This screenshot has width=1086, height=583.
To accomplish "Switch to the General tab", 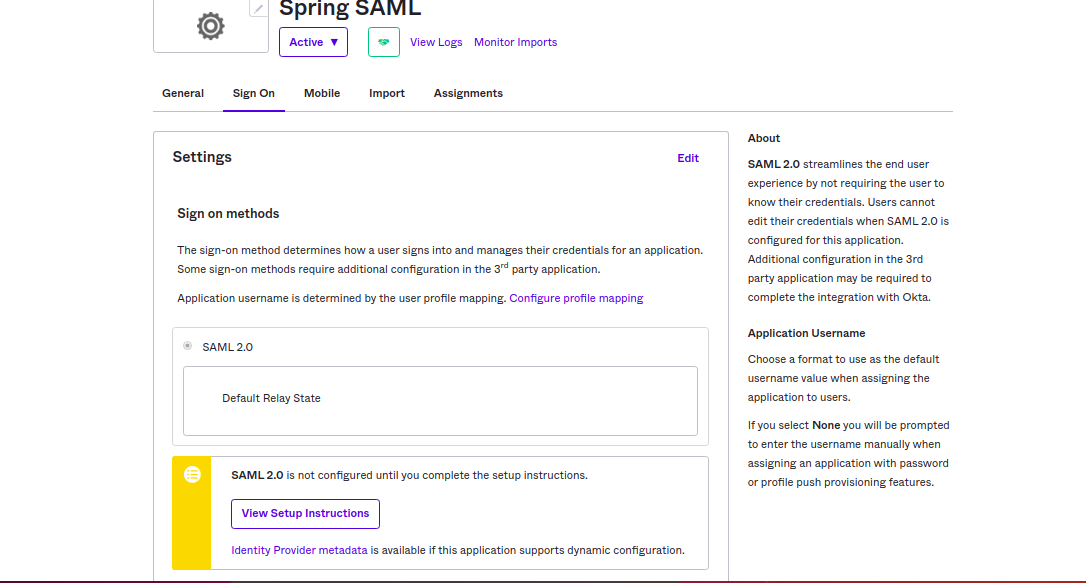I will point(183,93).
